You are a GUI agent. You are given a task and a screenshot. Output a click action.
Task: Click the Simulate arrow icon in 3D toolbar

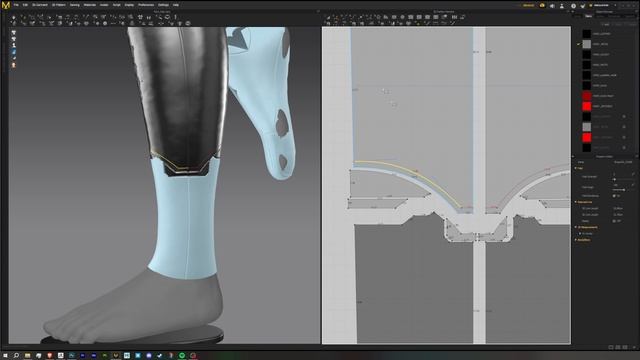coord(13,18)
